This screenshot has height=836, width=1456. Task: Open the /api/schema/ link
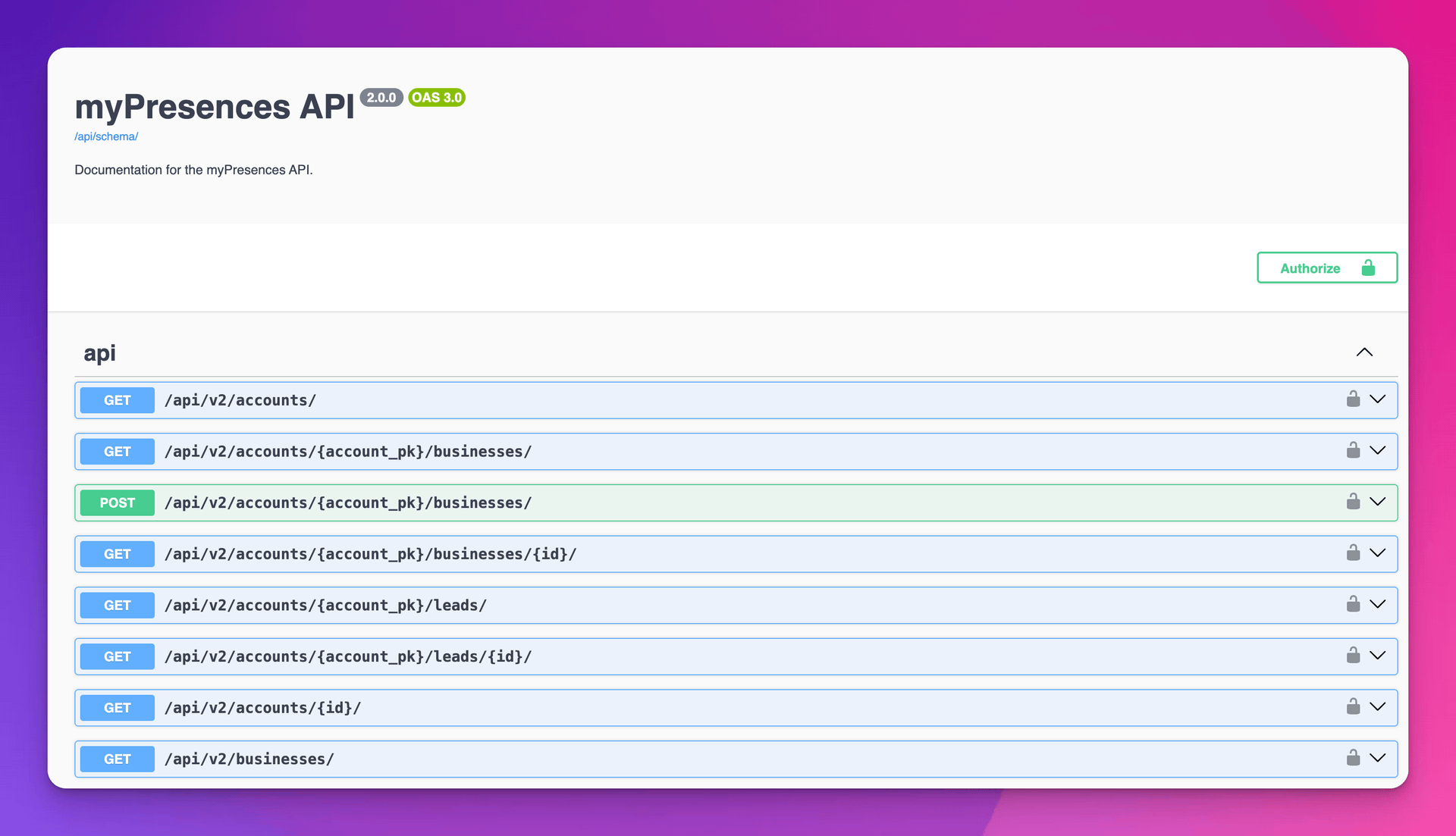[106, 137]
